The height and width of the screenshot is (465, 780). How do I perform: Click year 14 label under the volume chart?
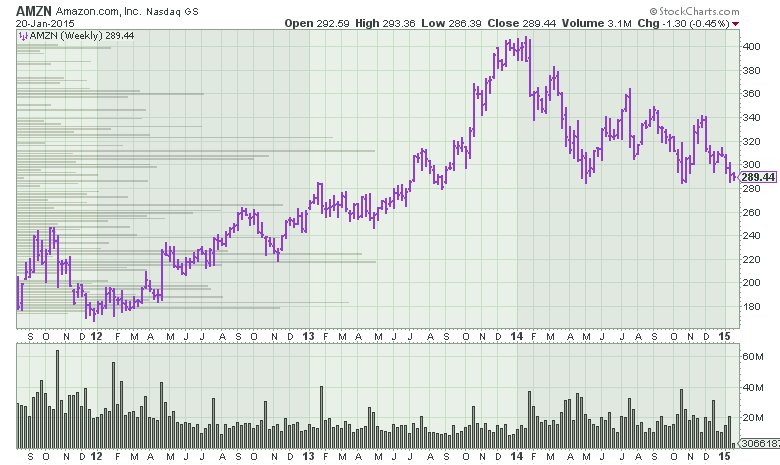coord(517,456)
